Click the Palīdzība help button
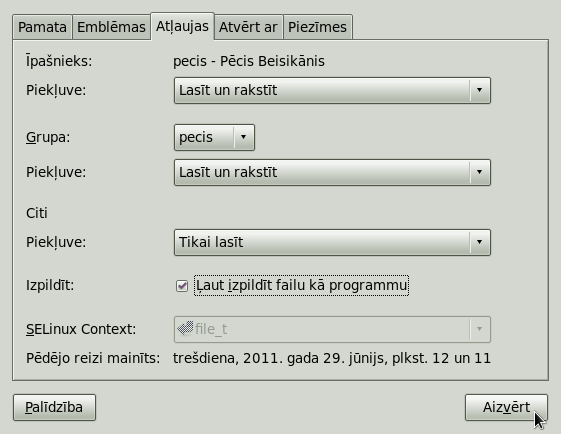 (x=54, y=408)
